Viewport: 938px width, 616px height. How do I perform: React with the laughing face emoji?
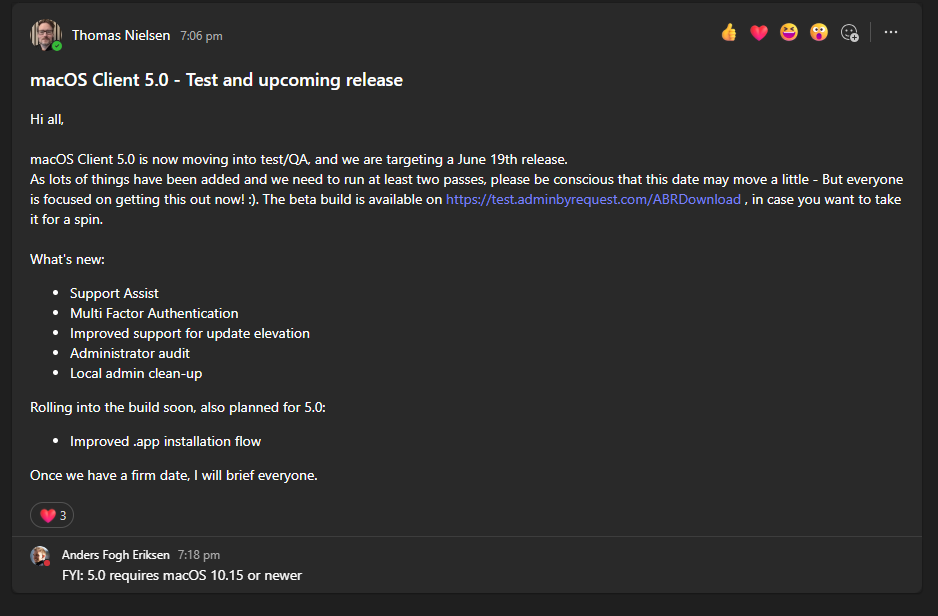coord(789,32)
